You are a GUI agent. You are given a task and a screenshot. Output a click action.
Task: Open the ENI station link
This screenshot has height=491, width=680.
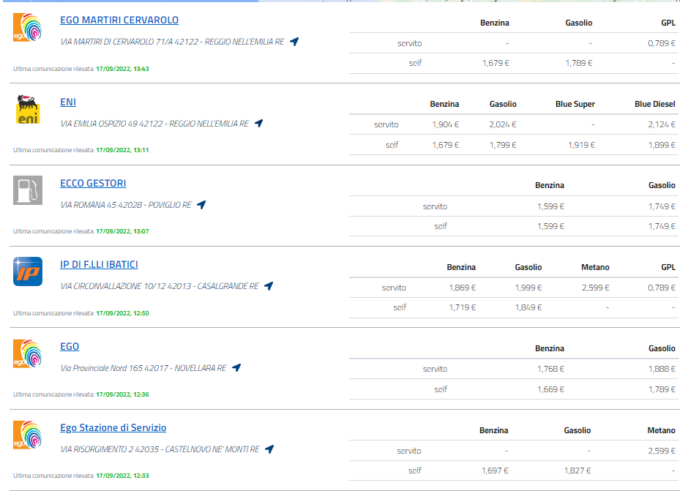pos(68,102)
